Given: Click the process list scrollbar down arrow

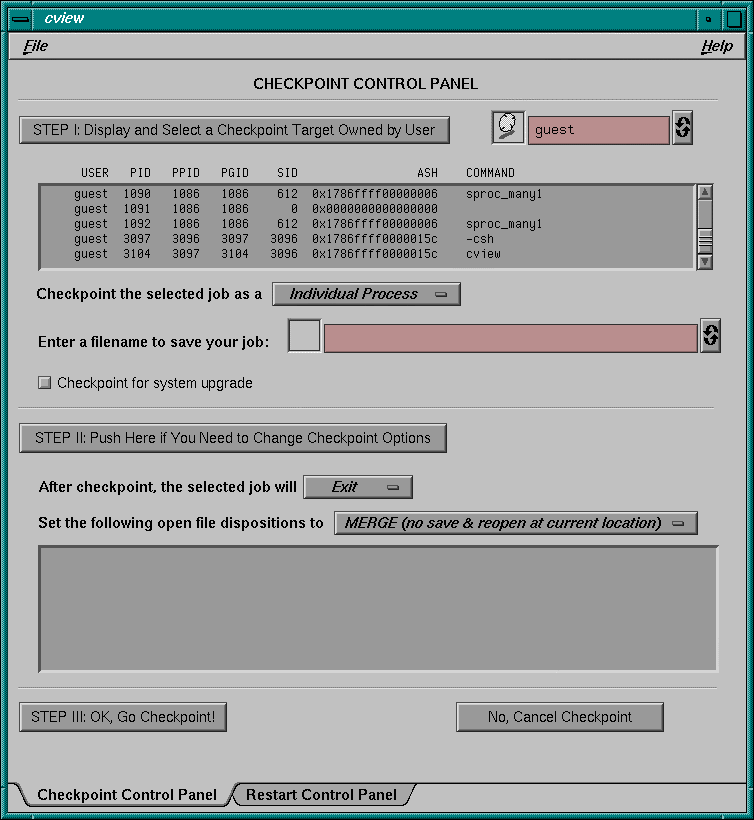Looking at the screenshot, I should pos(705,261).
